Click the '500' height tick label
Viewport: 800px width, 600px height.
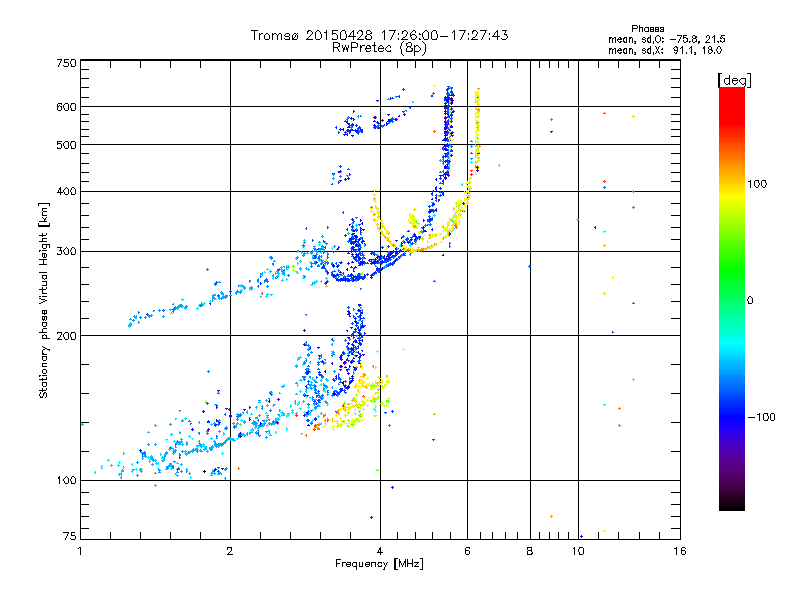(66, 145)
